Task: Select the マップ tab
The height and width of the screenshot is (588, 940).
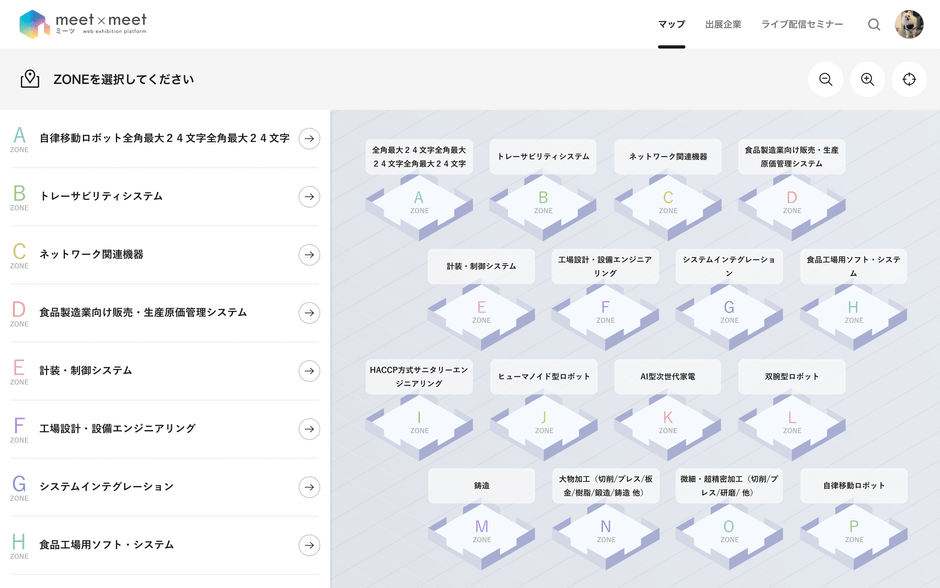Action: click(671, 25)
